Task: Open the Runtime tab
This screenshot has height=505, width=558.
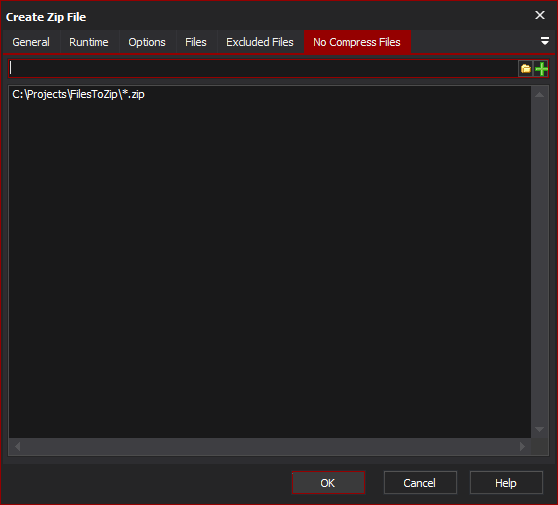Action: pos(89,42)
